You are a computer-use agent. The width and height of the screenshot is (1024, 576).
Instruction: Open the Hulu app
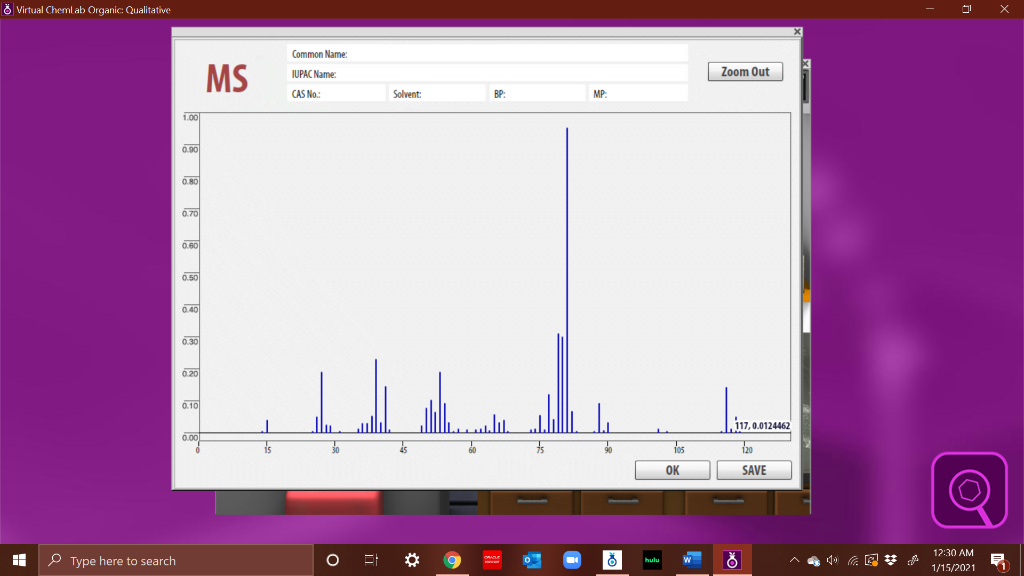pyautogui.click(x=651, y=560)
